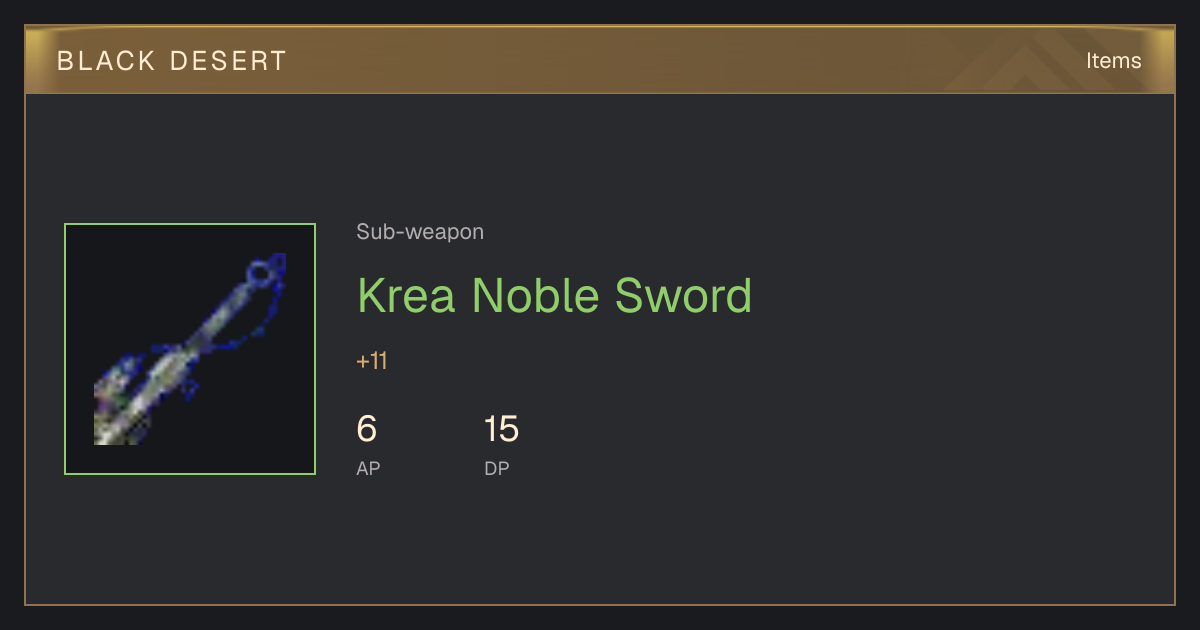1200x630 pixels.
Task: Select the Krea Noble Sword item icon
Action: pos(190,349)
